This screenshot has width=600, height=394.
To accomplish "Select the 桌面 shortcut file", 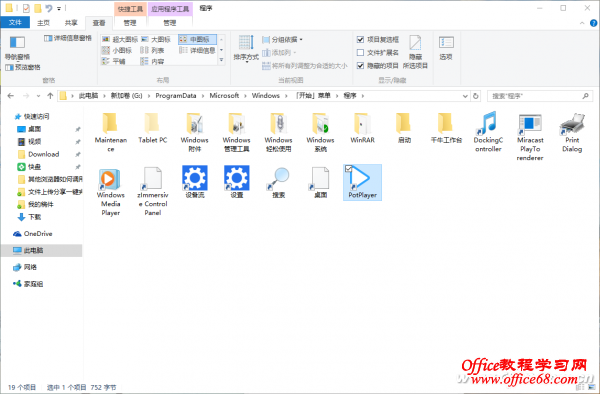I will point(320,182).
